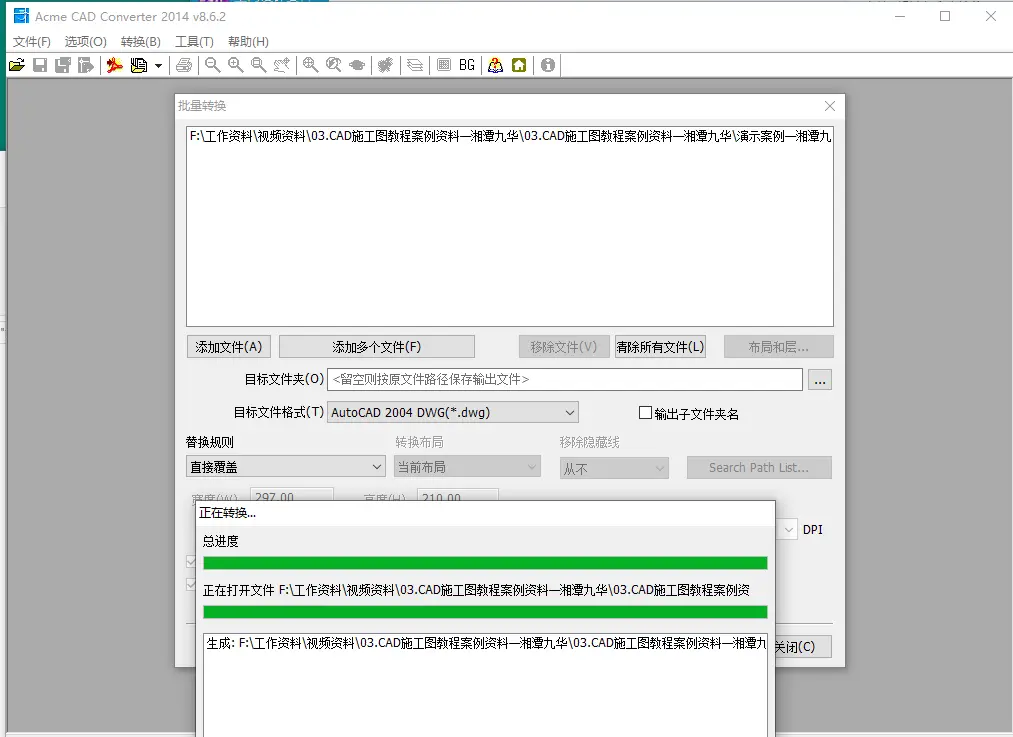Click the Acme CAD Converter title bar icon
Viewport: 1013px width, 737px height.
click(21, 16)
